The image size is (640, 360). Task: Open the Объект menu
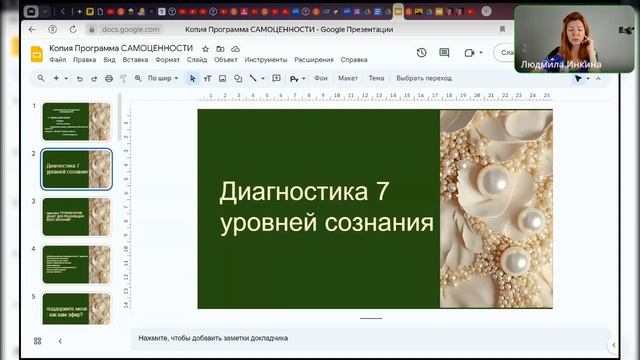[226, 60]
